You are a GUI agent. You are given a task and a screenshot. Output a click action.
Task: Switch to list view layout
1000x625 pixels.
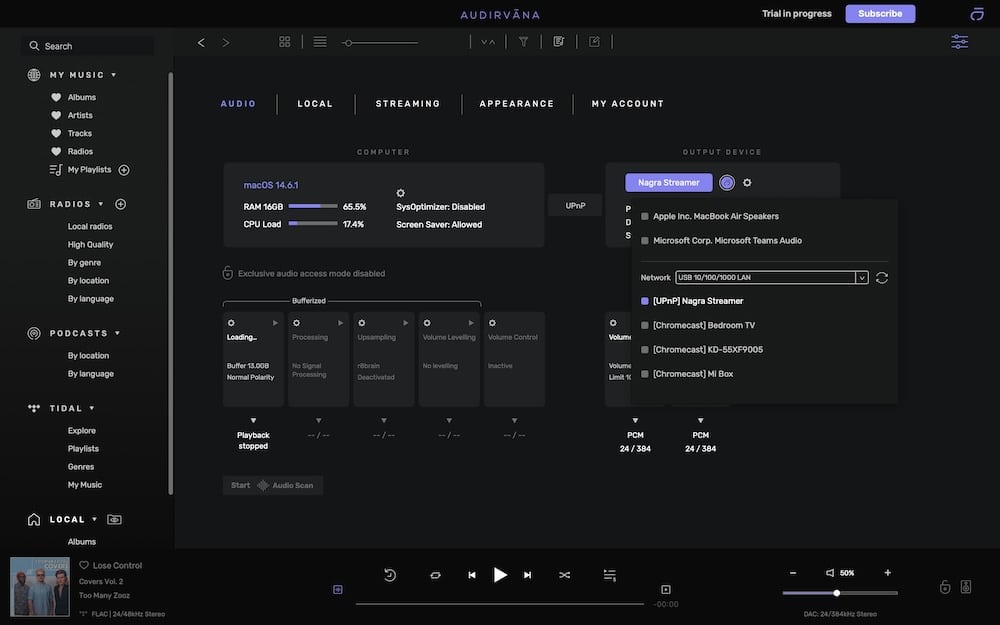pyautogui.click(x=320, y=41)
